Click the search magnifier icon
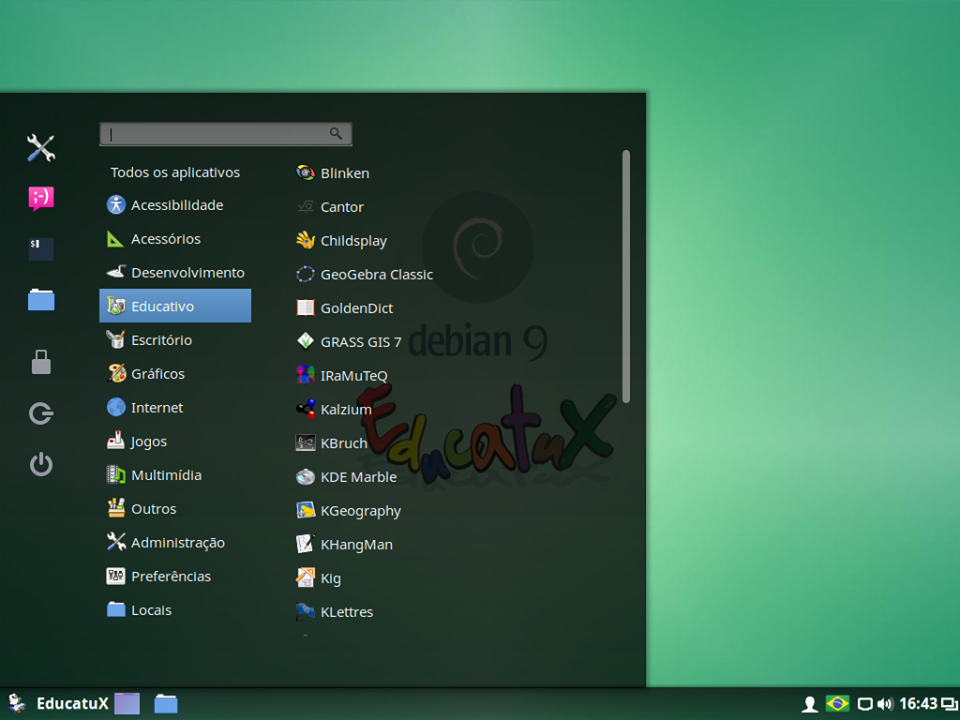The image size is (960, 720). pyautogui.click(x=336, y=133)
